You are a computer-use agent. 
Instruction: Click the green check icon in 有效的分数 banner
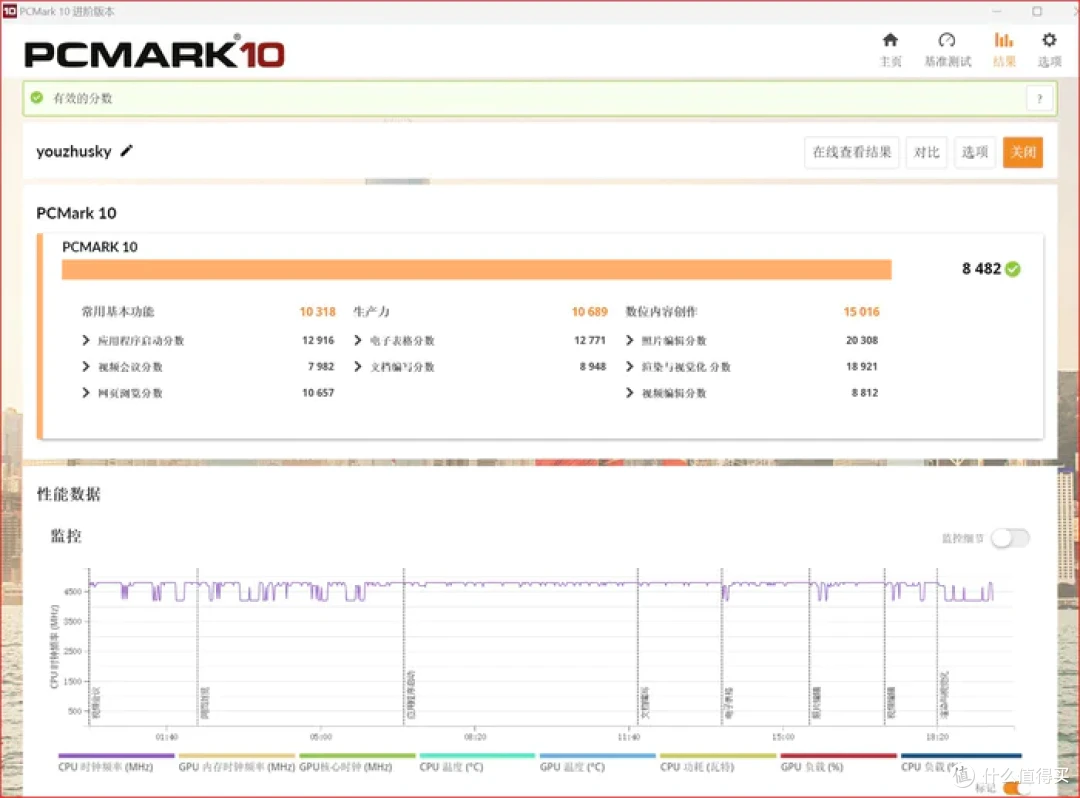(37, 98)
